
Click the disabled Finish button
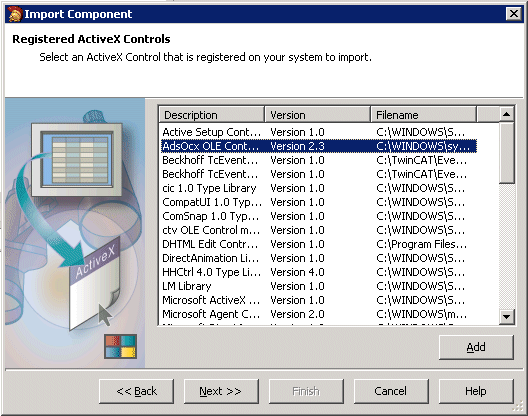pyautogui.click(x=306, y=391)
